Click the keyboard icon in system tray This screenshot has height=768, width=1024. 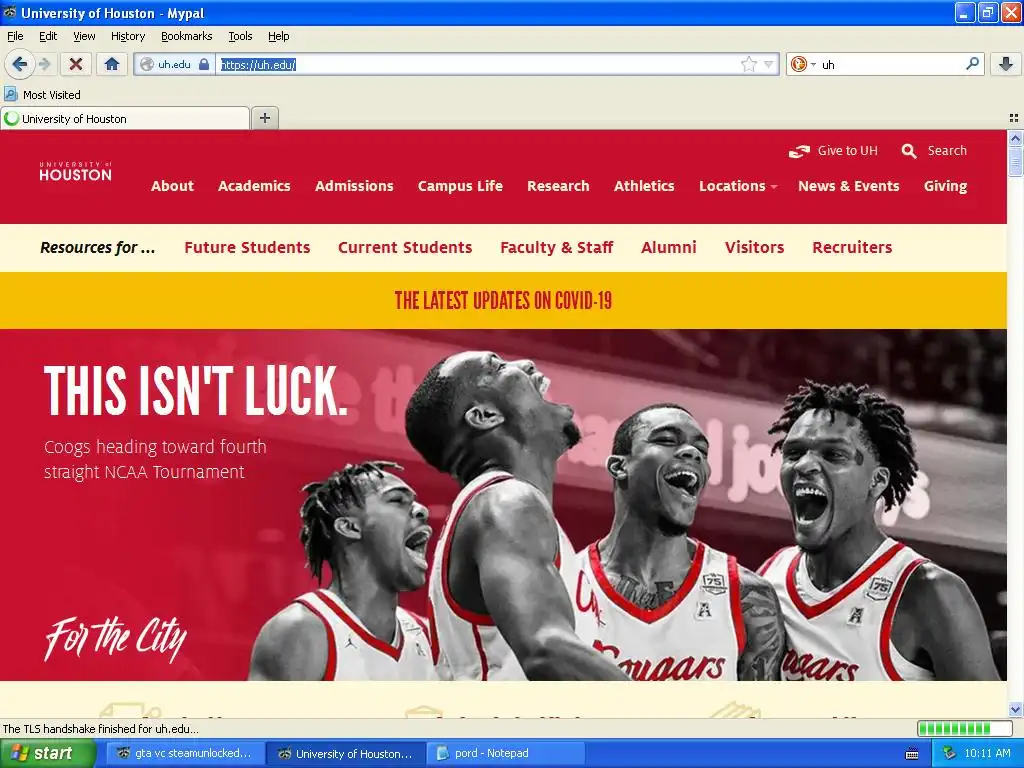tap(912, 754)
